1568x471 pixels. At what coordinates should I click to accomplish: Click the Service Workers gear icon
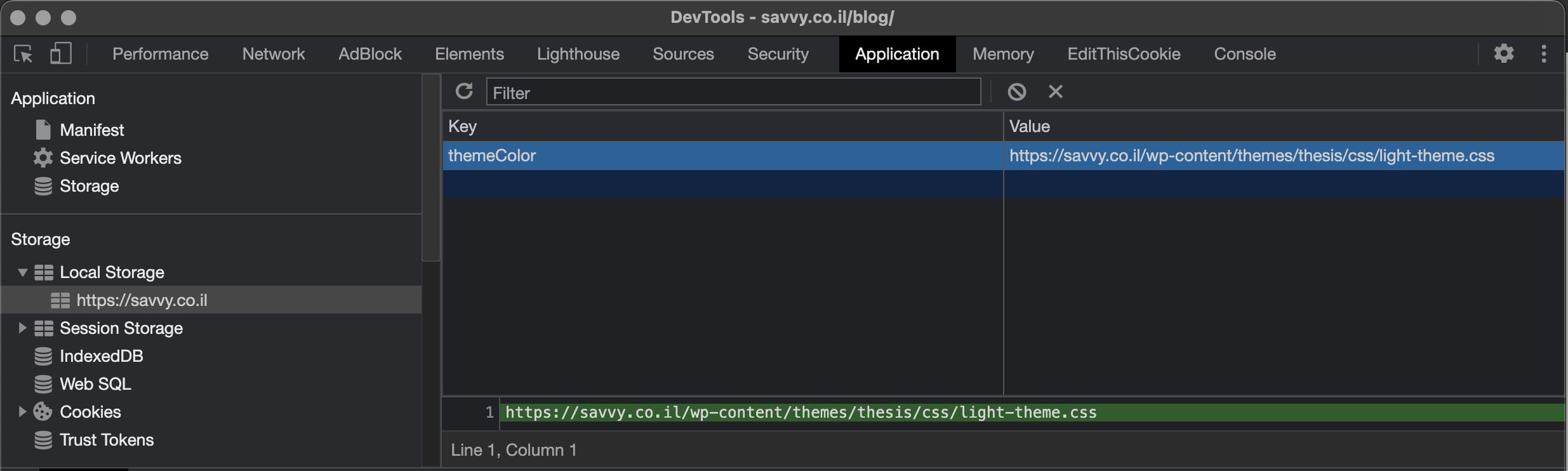(43, 157)
